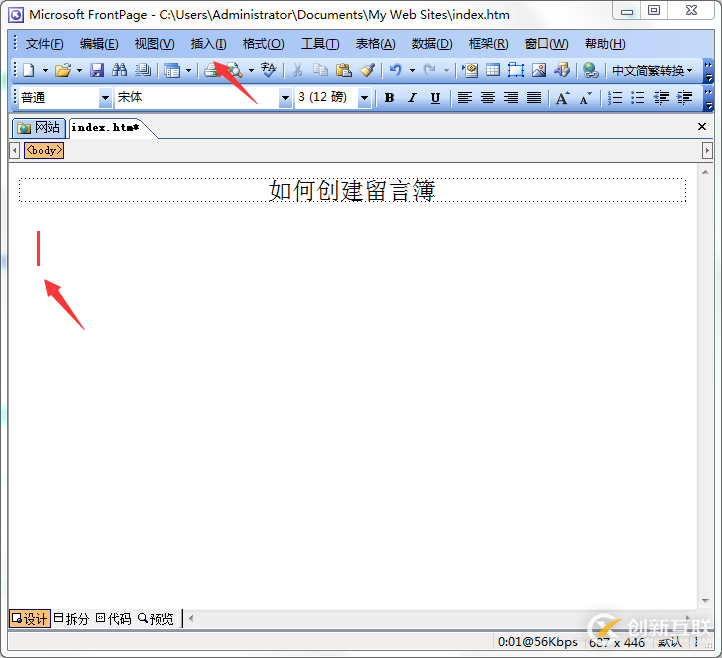This screenshot has height=658, width=722.
Task: Open the 插入(I) menu
Action: pos(209,44)
